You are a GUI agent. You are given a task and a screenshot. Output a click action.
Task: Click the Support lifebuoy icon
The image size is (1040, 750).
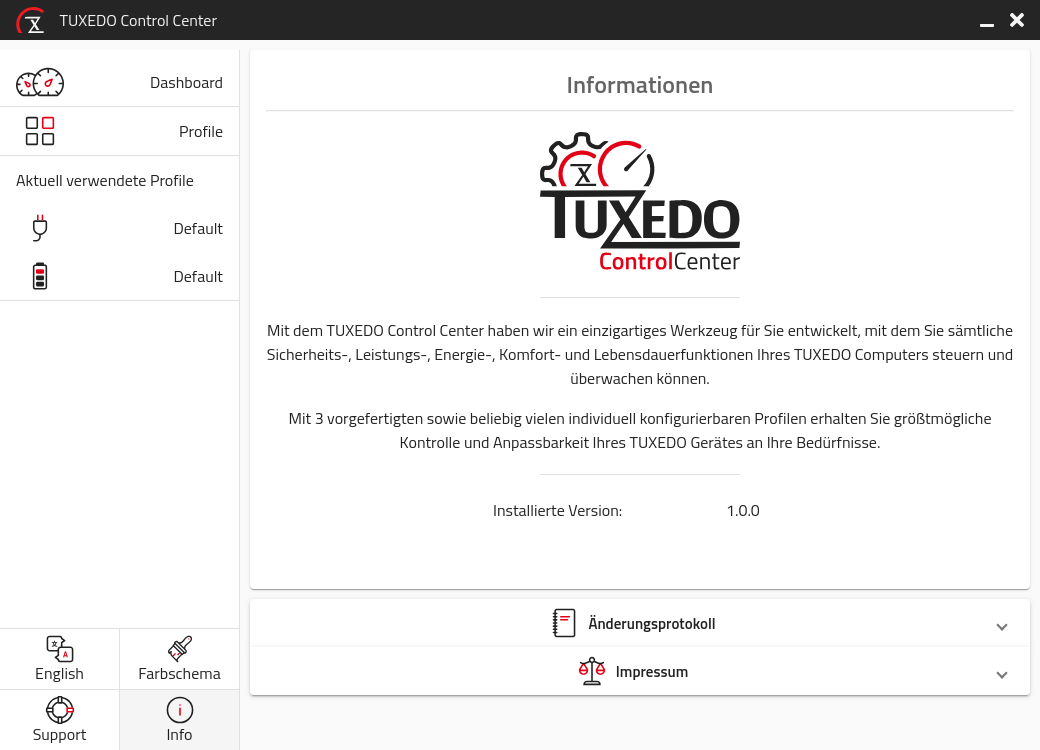tap(60, 710)
